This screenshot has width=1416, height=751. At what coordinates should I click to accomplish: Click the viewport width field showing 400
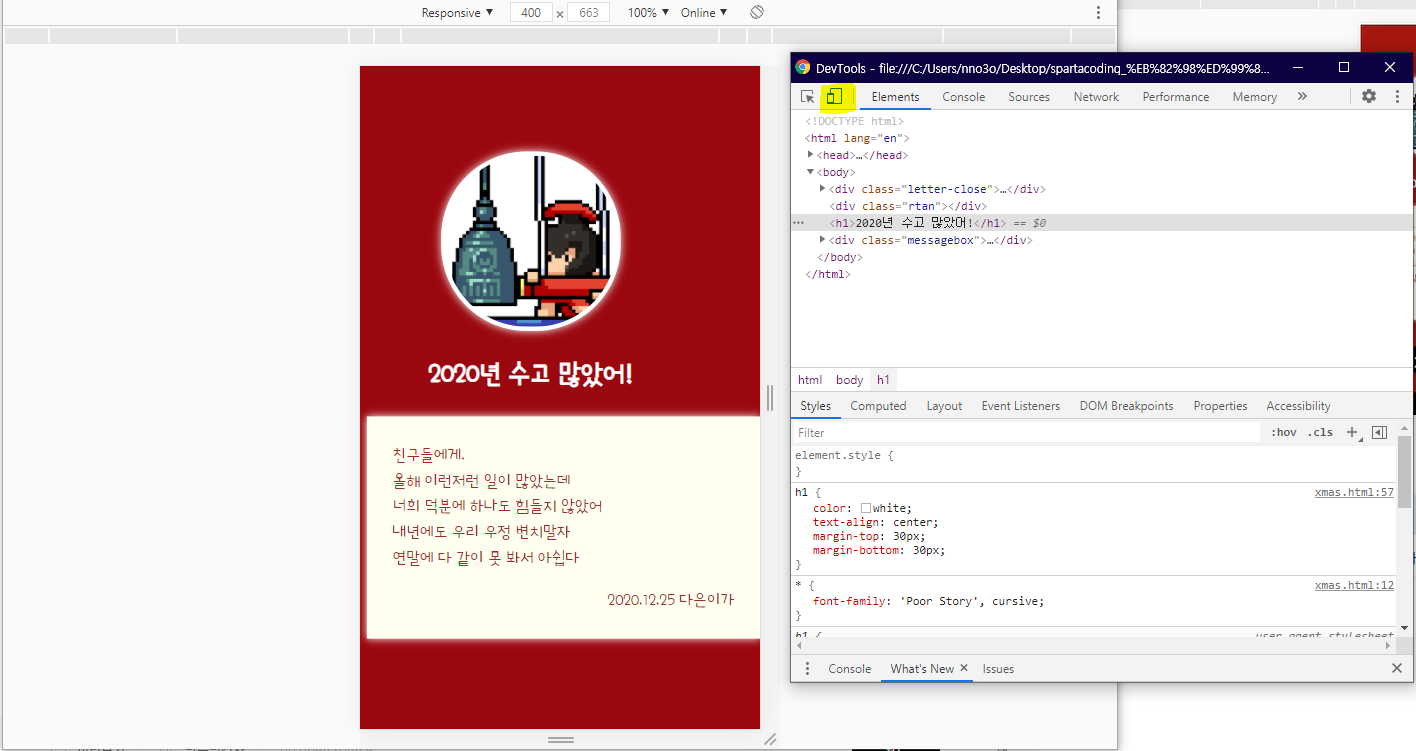point(531,12)
